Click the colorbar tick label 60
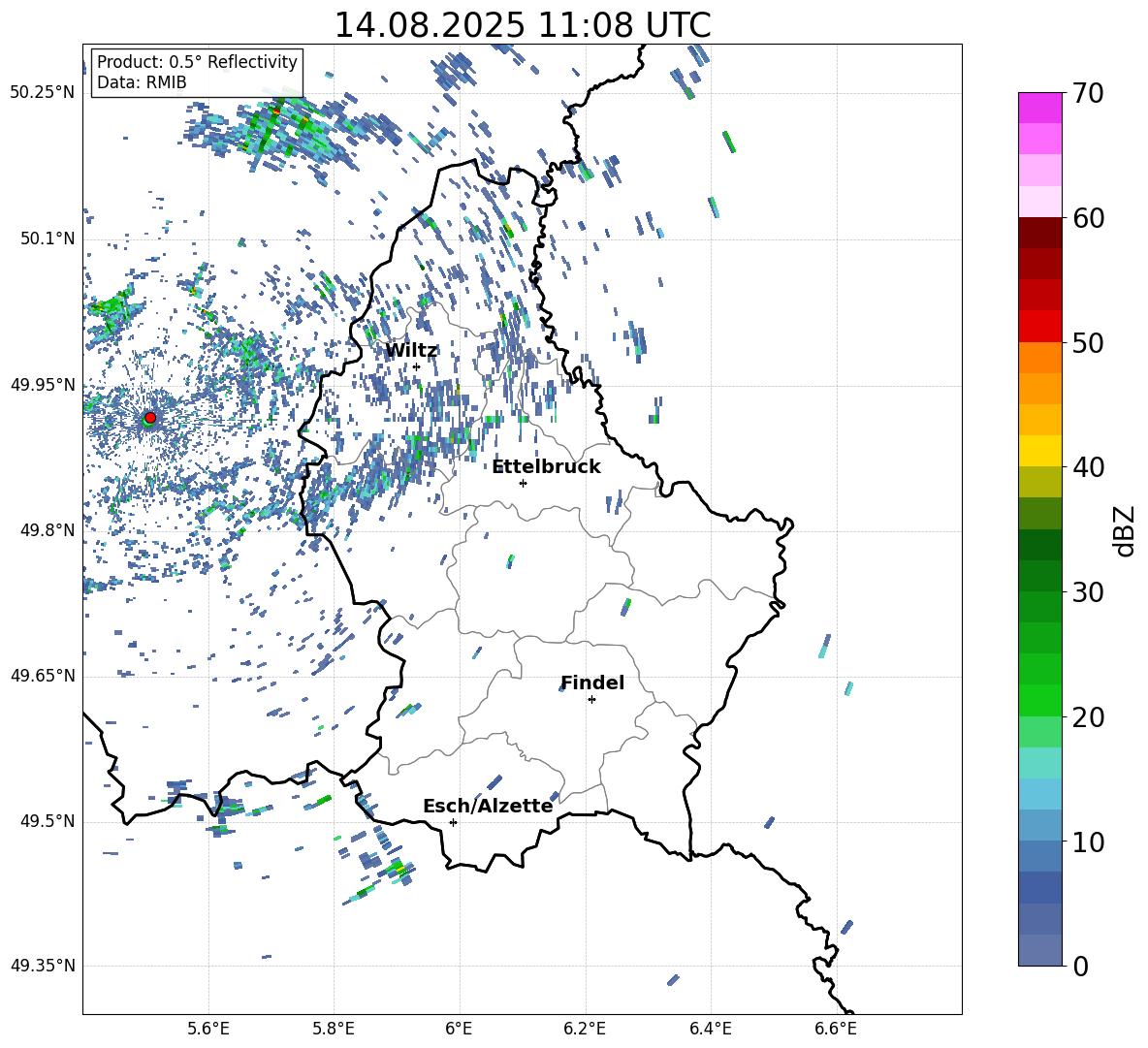 coord(1089,218)
